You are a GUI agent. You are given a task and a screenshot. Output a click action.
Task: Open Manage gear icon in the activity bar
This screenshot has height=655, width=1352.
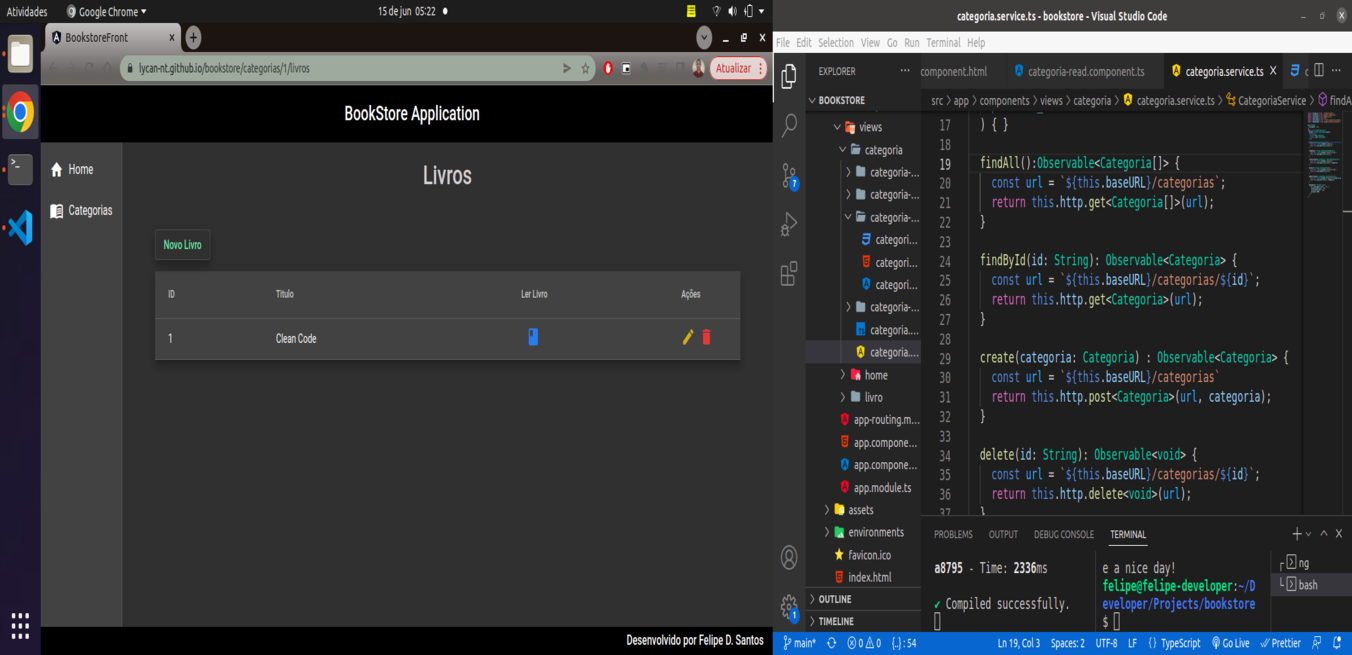[x=789, y=605]
